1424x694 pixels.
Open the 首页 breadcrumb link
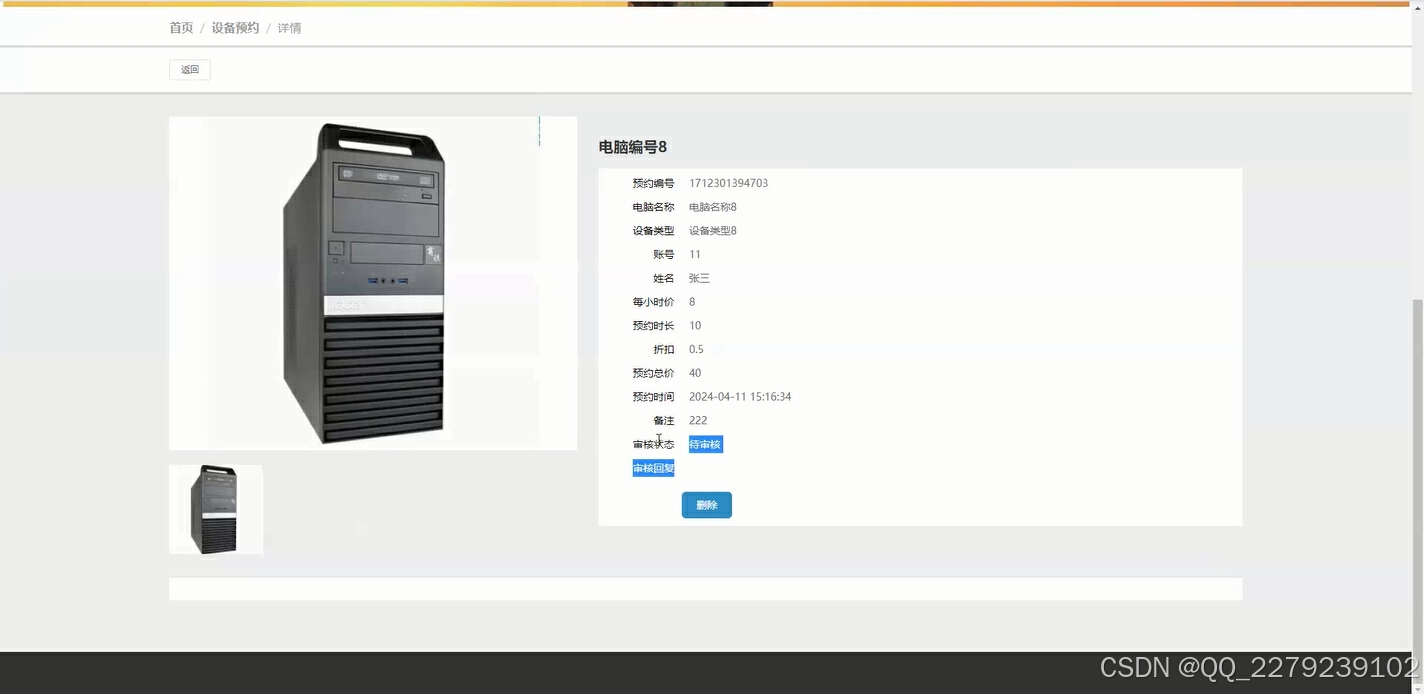[180, 27]
